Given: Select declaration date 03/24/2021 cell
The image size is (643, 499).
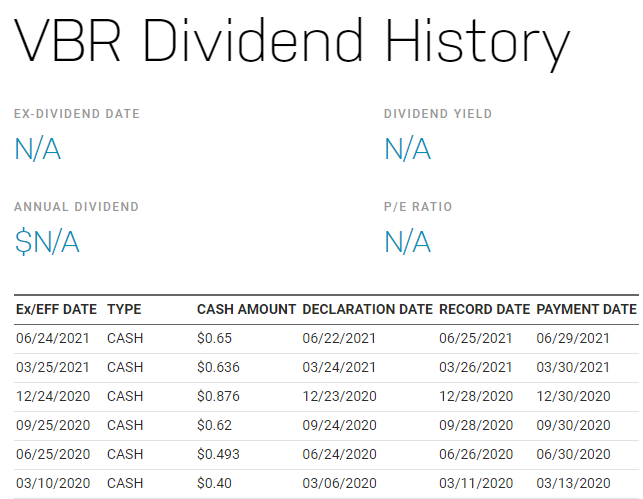Looking at the screenshot, I should tap(339, 367).
